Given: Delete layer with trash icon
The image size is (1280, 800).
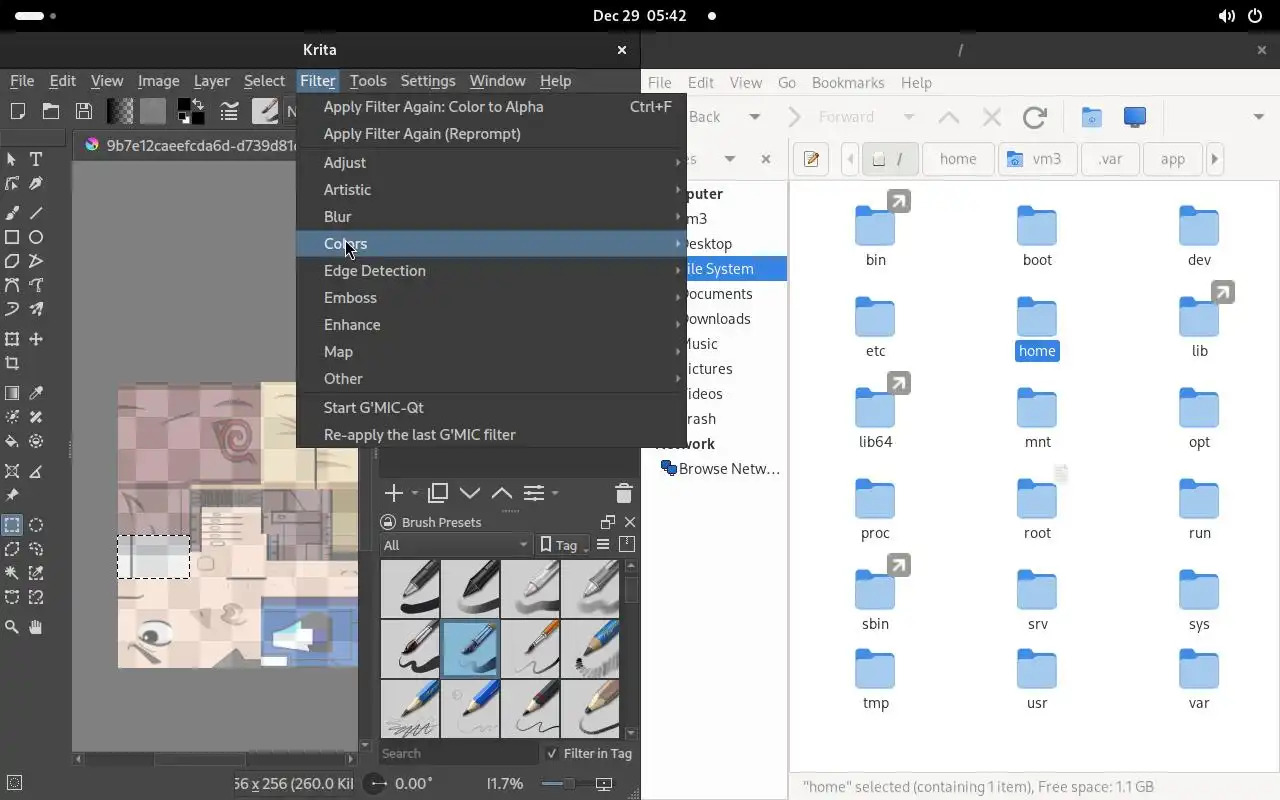Looking at the screenshot, I should [623, 493].
